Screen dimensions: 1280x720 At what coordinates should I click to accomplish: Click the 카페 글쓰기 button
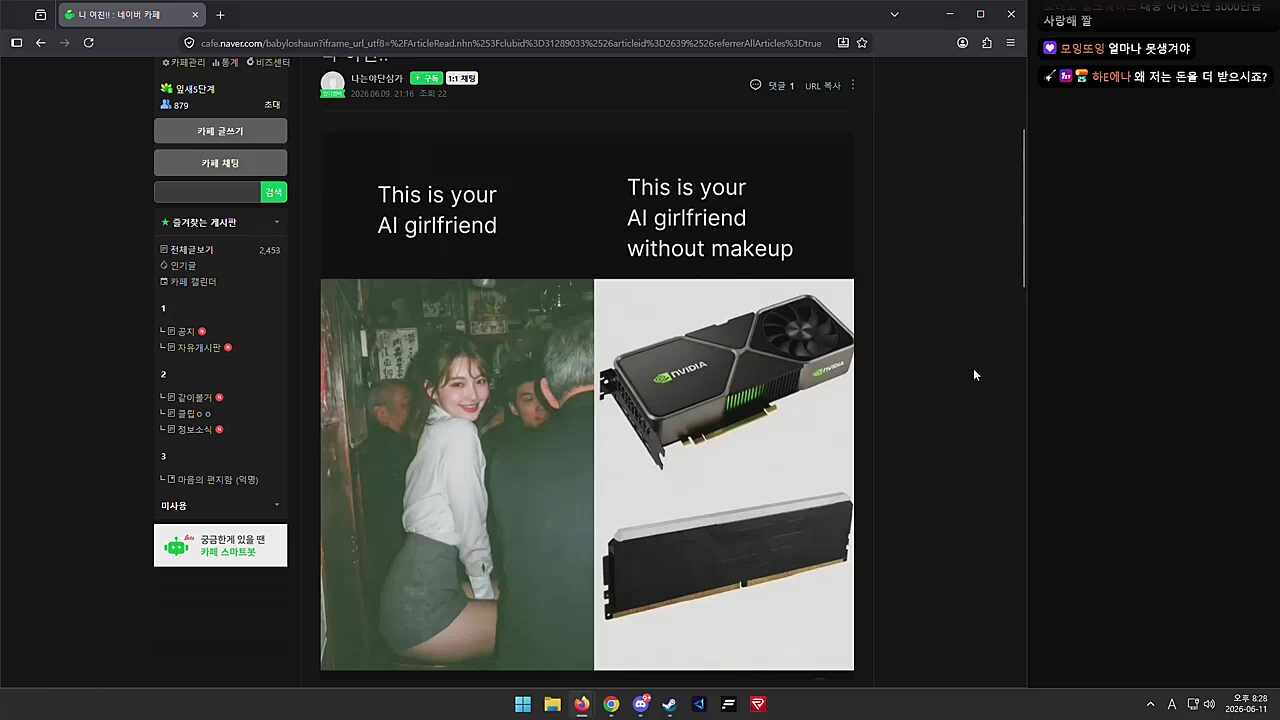pos(220,131)
